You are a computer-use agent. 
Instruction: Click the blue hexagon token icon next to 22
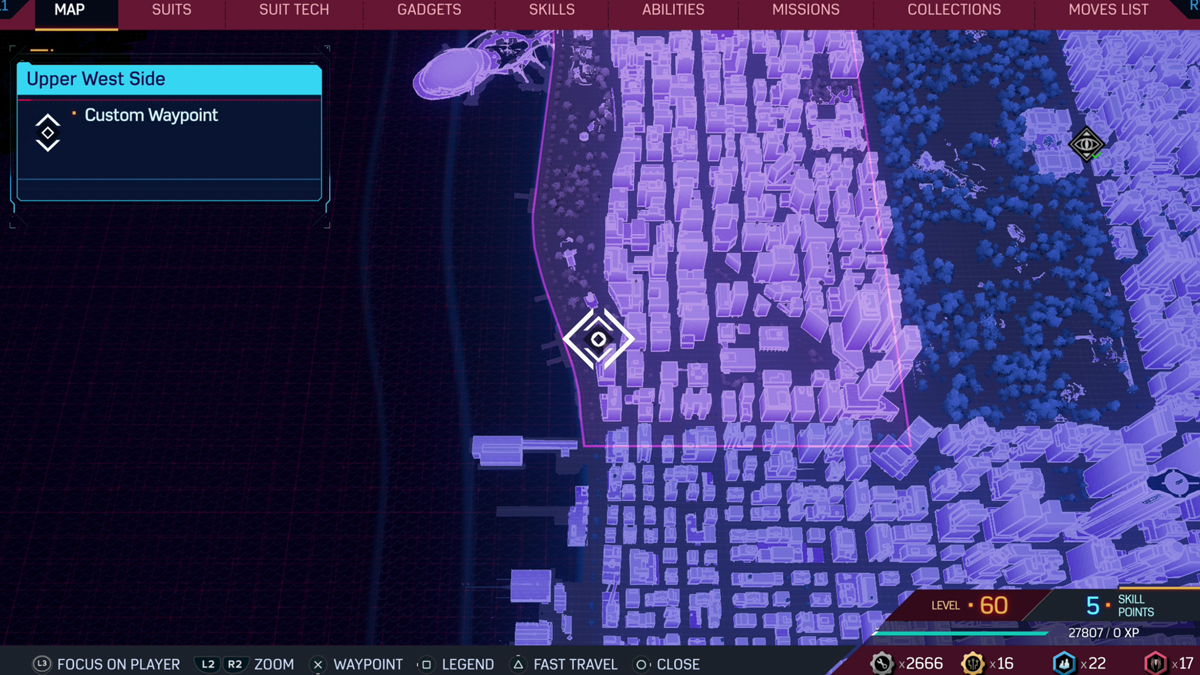click(1064, 663)
